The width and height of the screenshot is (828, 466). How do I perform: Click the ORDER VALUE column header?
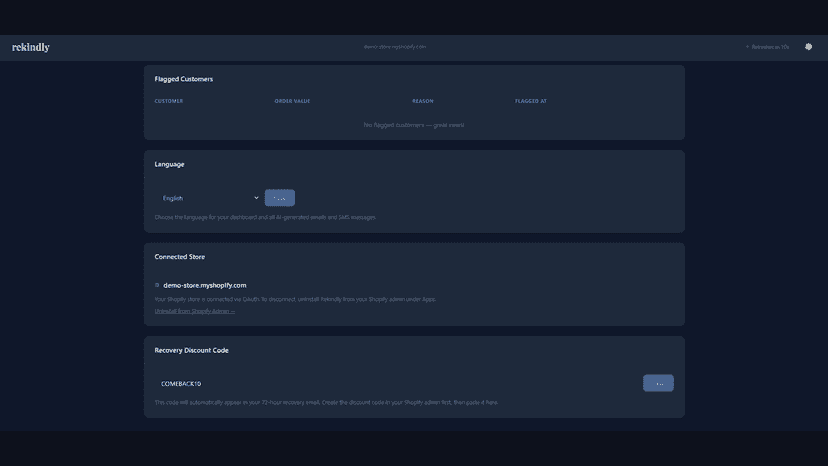[292, 101]
